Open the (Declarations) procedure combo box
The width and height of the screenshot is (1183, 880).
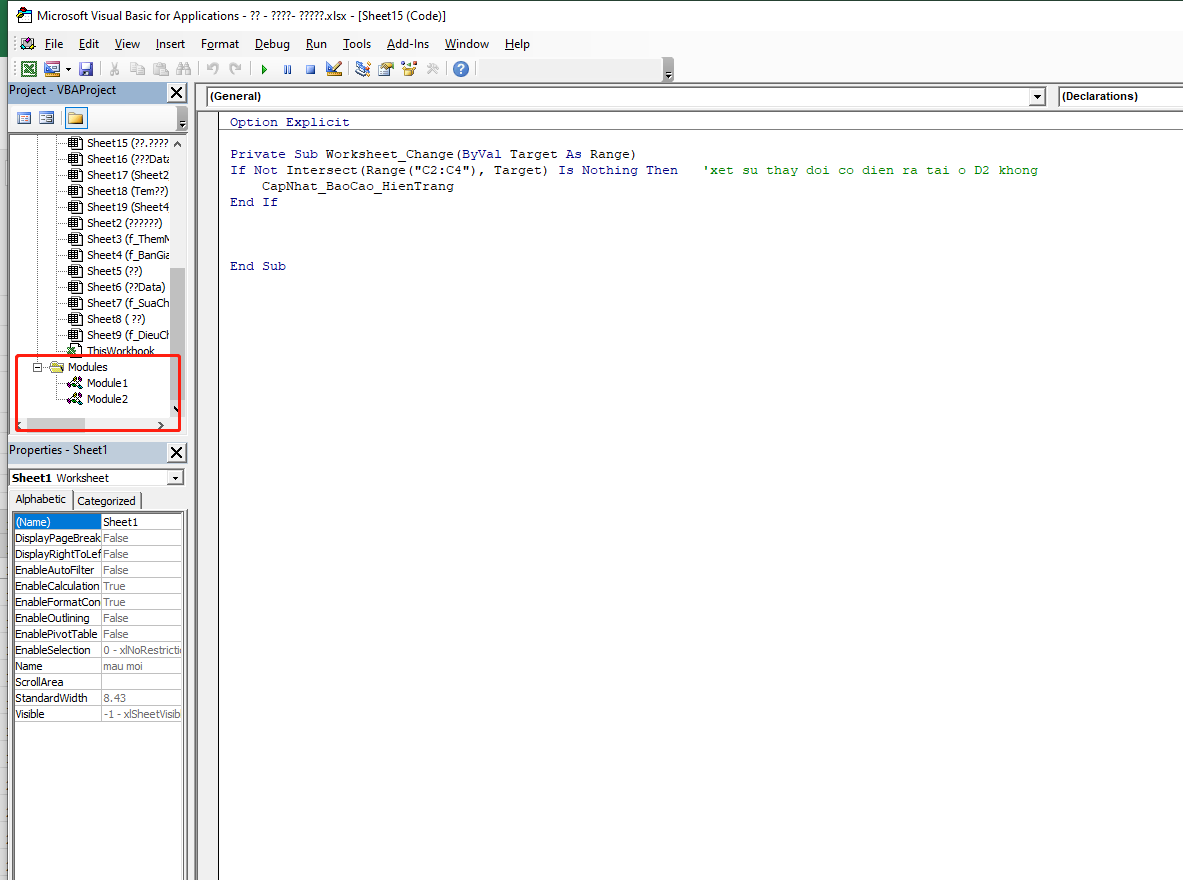(1120, 97)
